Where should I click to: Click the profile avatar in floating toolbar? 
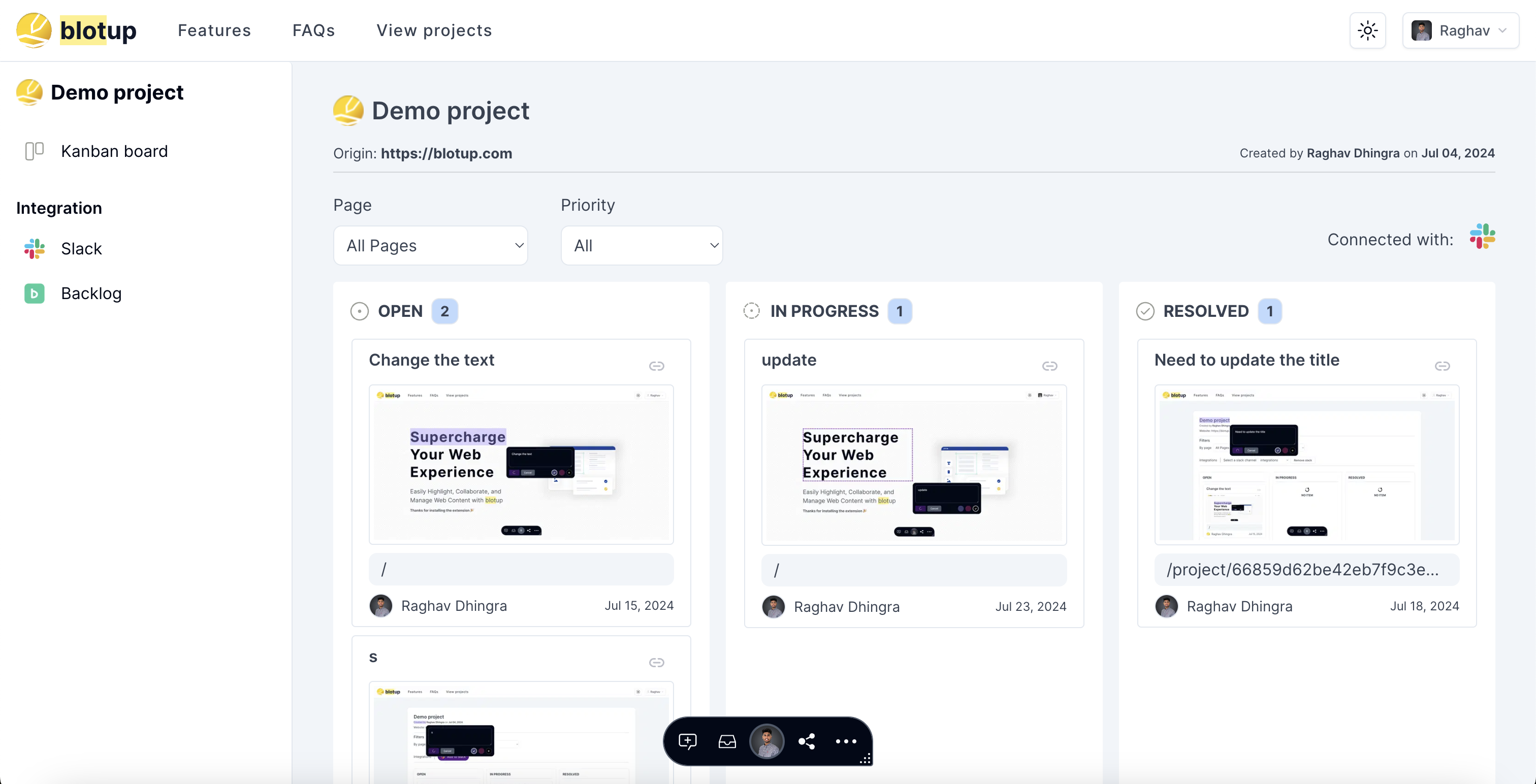point(767,741)
